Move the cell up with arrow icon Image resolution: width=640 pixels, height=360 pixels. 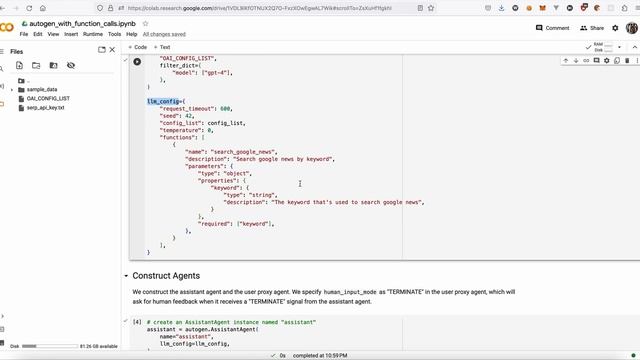566,60
